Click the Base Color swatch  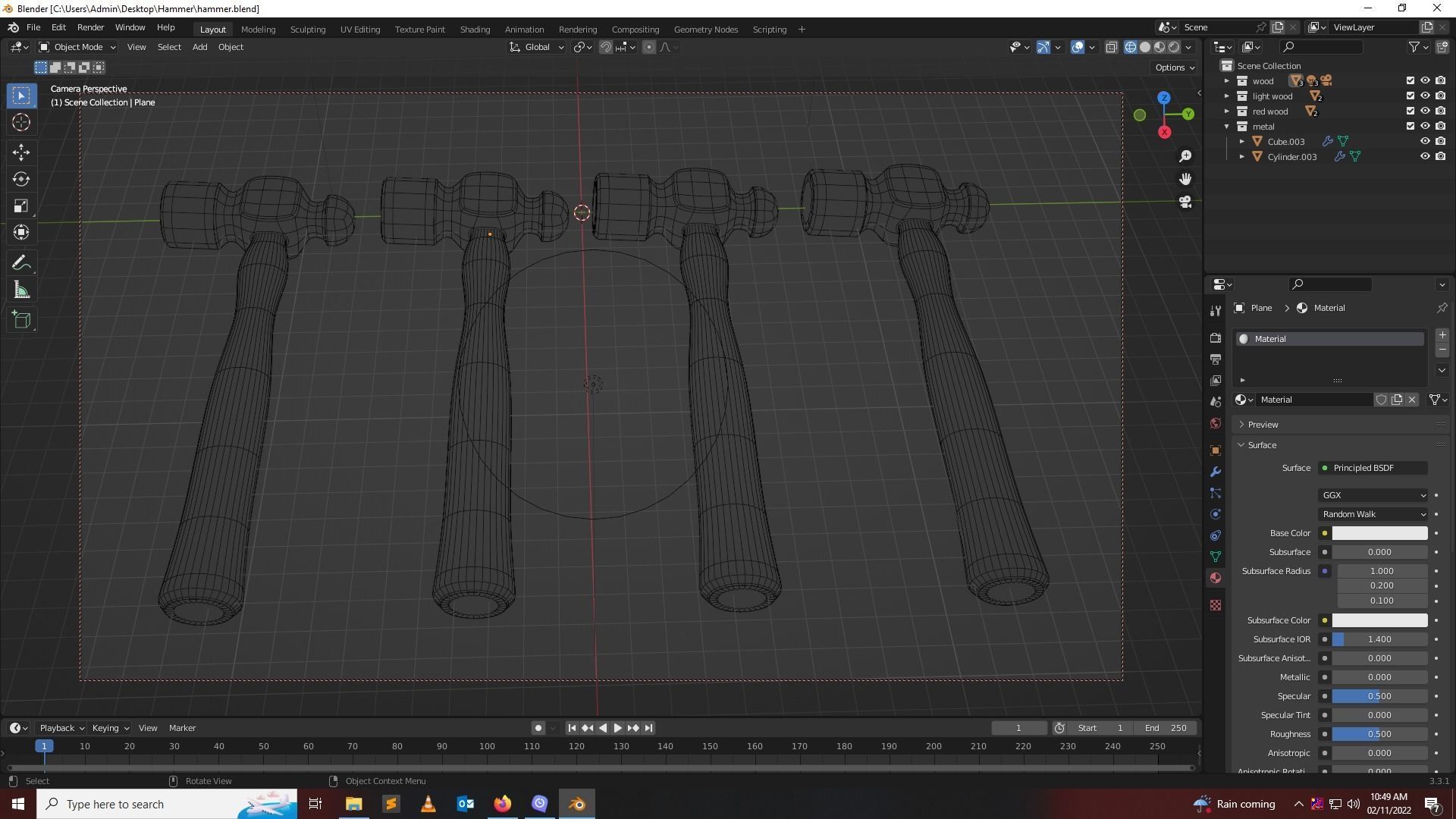(1379, 533)
